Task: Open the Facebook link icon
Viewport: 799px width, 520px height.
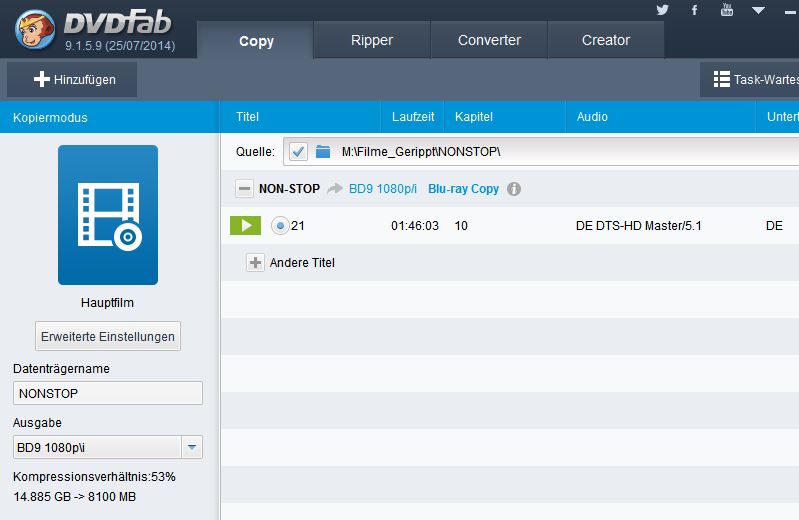Action: (x=695, y=10)
